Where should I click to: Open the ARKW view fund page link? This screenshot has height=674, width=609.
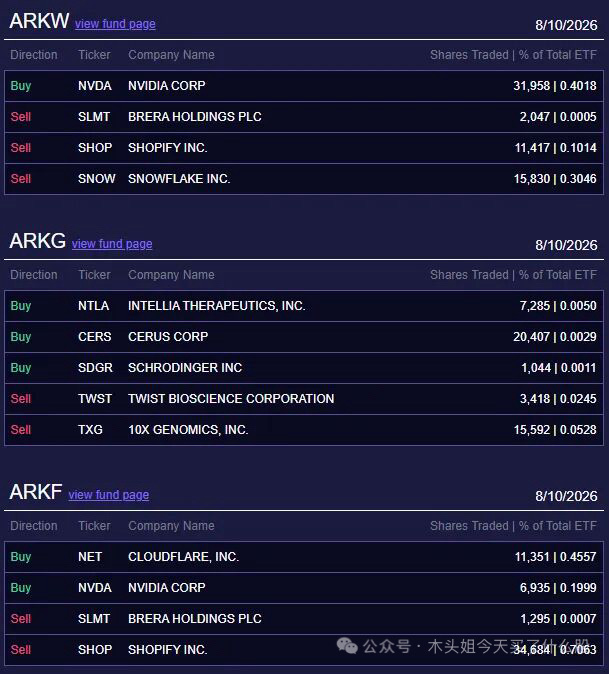pyautogui.click(x=115, y=24)
